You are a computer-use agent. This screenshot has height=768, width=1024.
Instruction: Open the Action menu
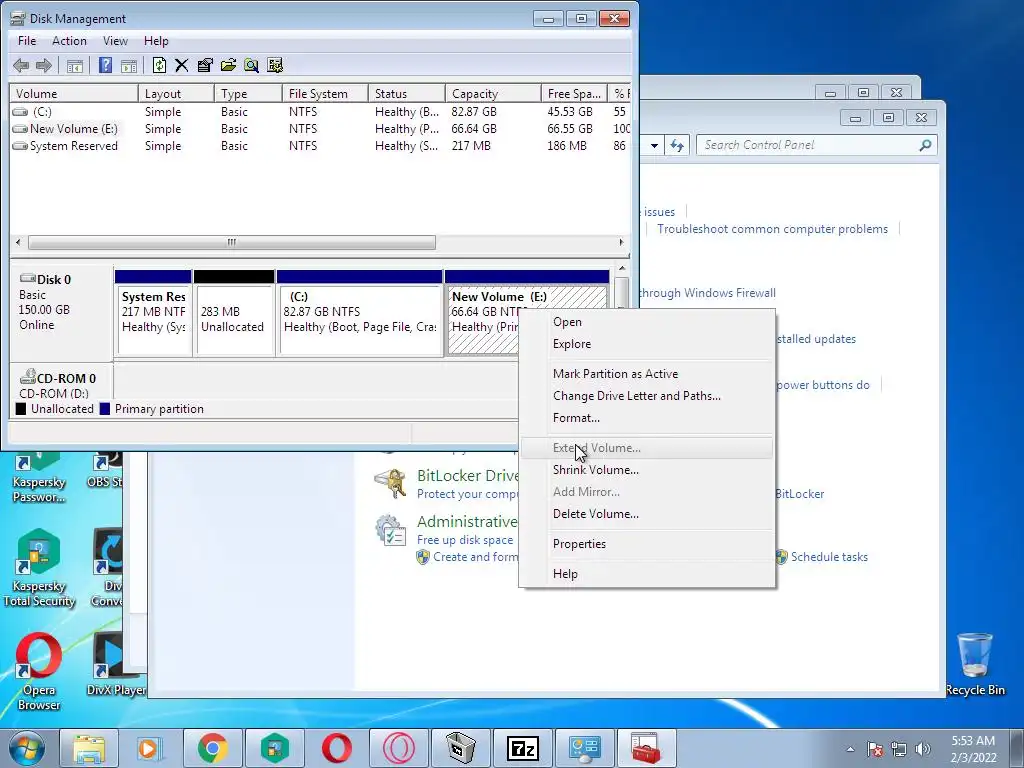69,40
